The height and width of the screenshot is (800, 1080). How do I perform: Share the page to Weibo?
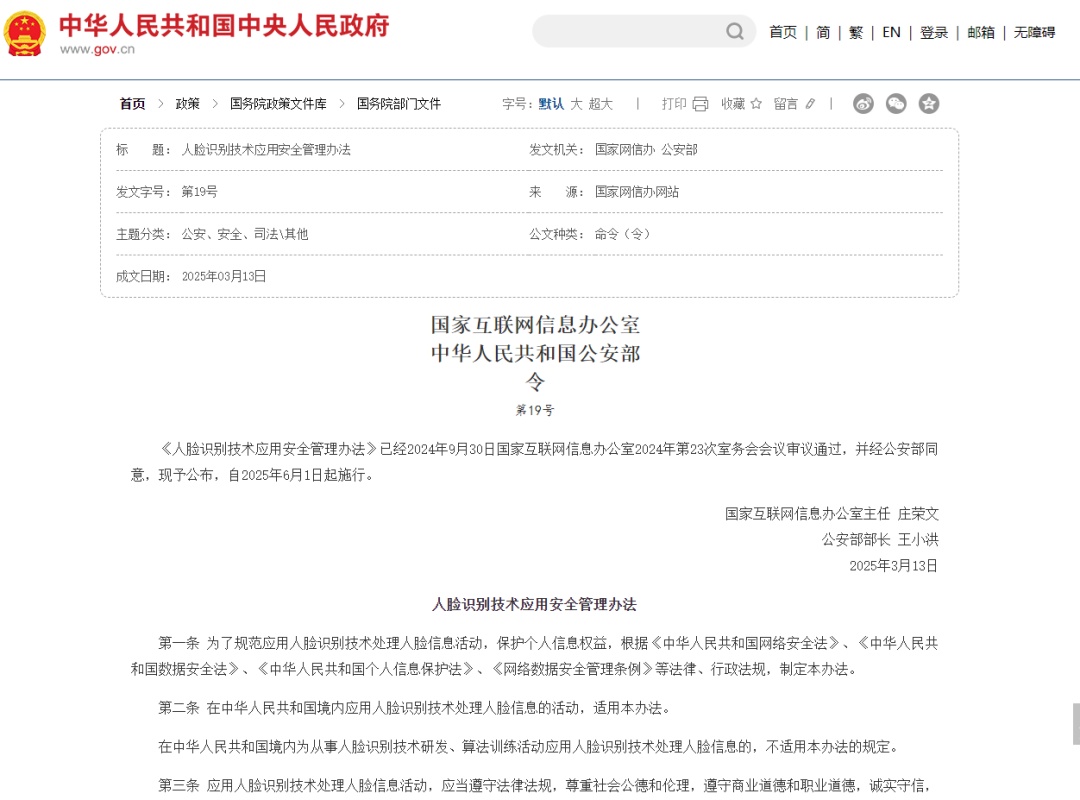pos(863,104)
